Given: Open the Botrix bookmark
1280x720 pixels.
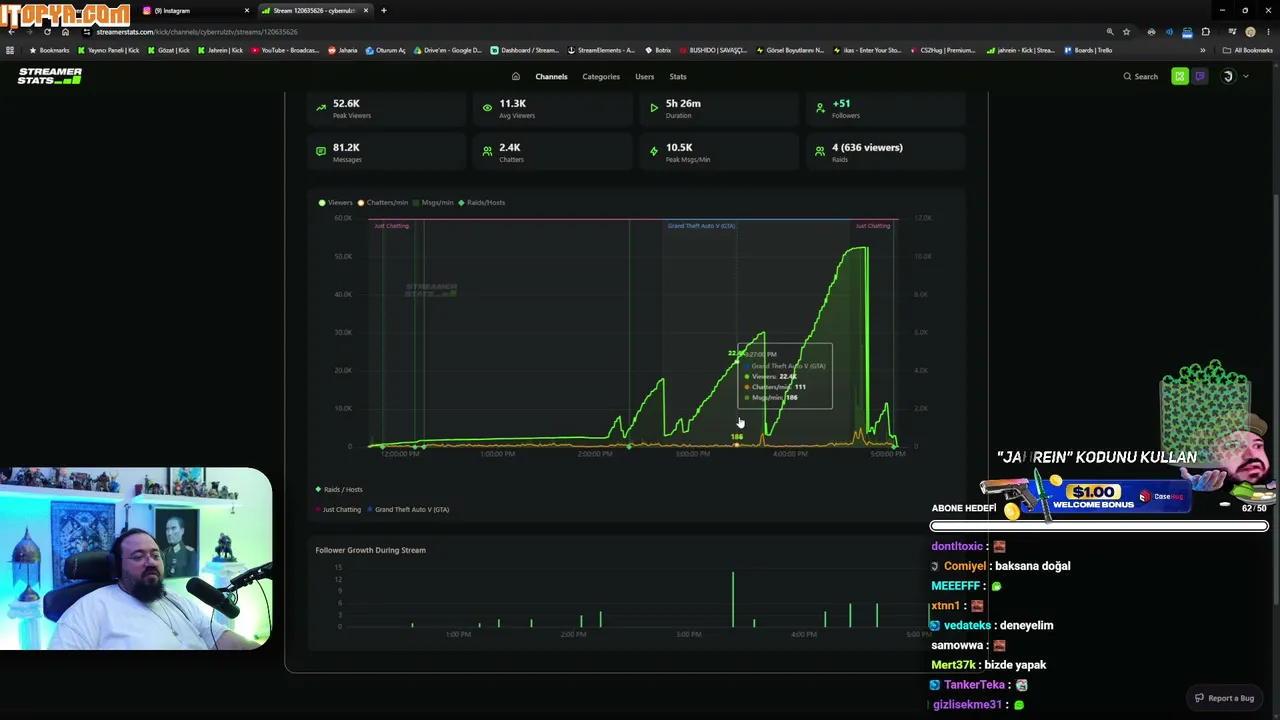Looking at the screenshot, I should coord(659,50).
